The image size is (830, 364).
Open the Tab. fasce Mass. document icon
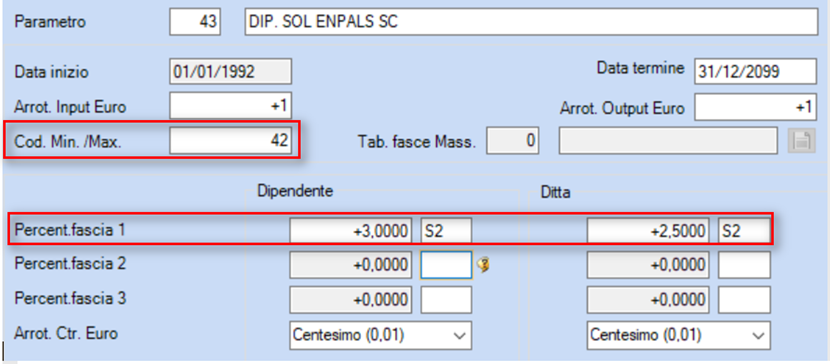801,141
